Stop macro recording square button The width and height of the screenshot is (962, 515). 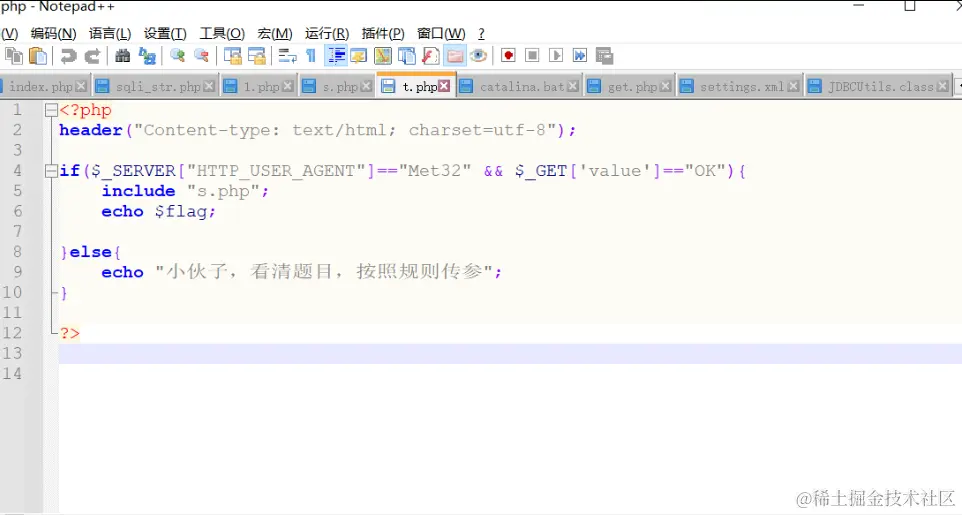click(532, 56)
